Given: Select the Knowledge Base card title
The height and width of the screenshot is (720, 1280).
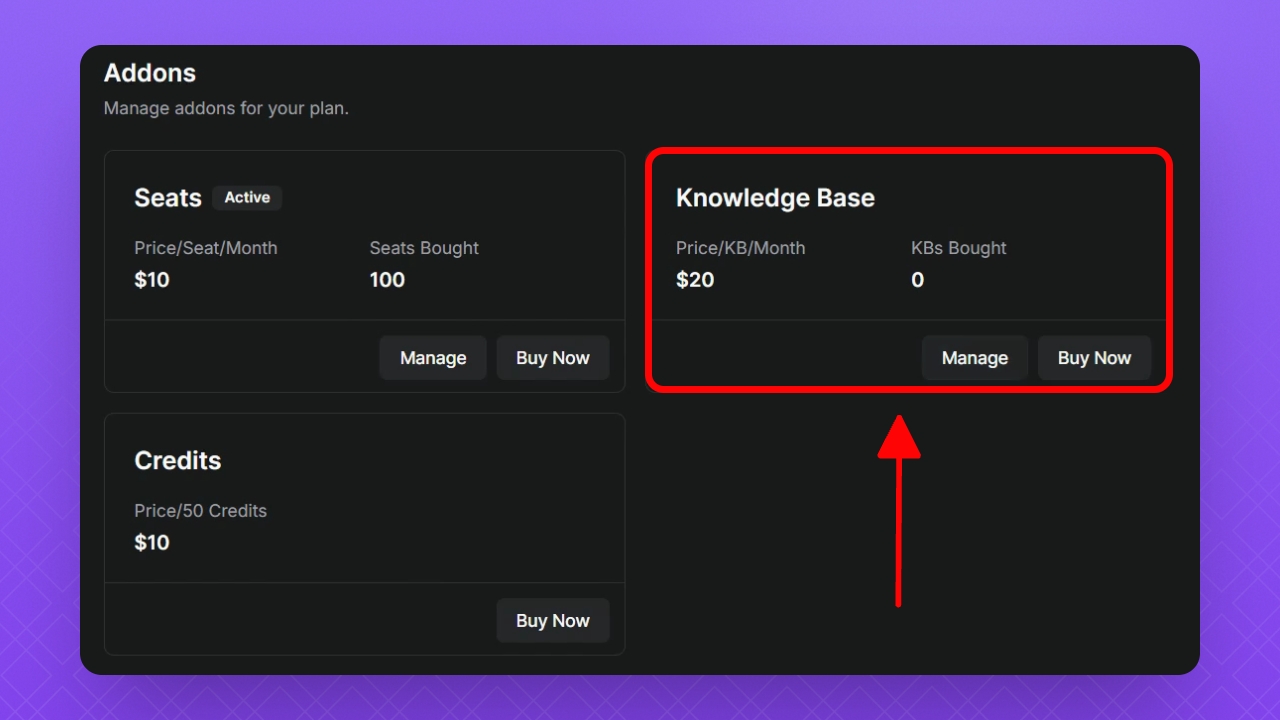Looking at the screenshot, I should [x=775, y=198].
